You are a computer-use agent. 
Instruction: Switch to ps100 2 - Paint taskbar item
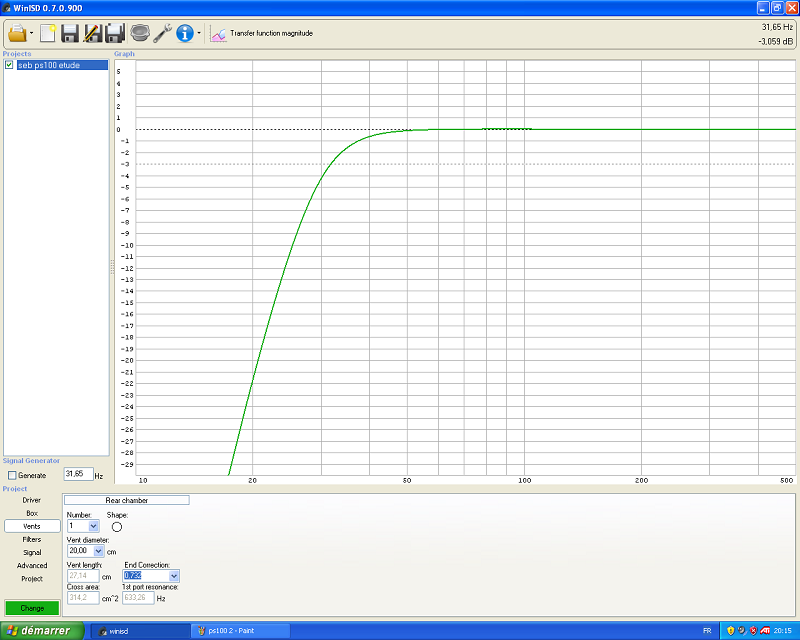241,631
